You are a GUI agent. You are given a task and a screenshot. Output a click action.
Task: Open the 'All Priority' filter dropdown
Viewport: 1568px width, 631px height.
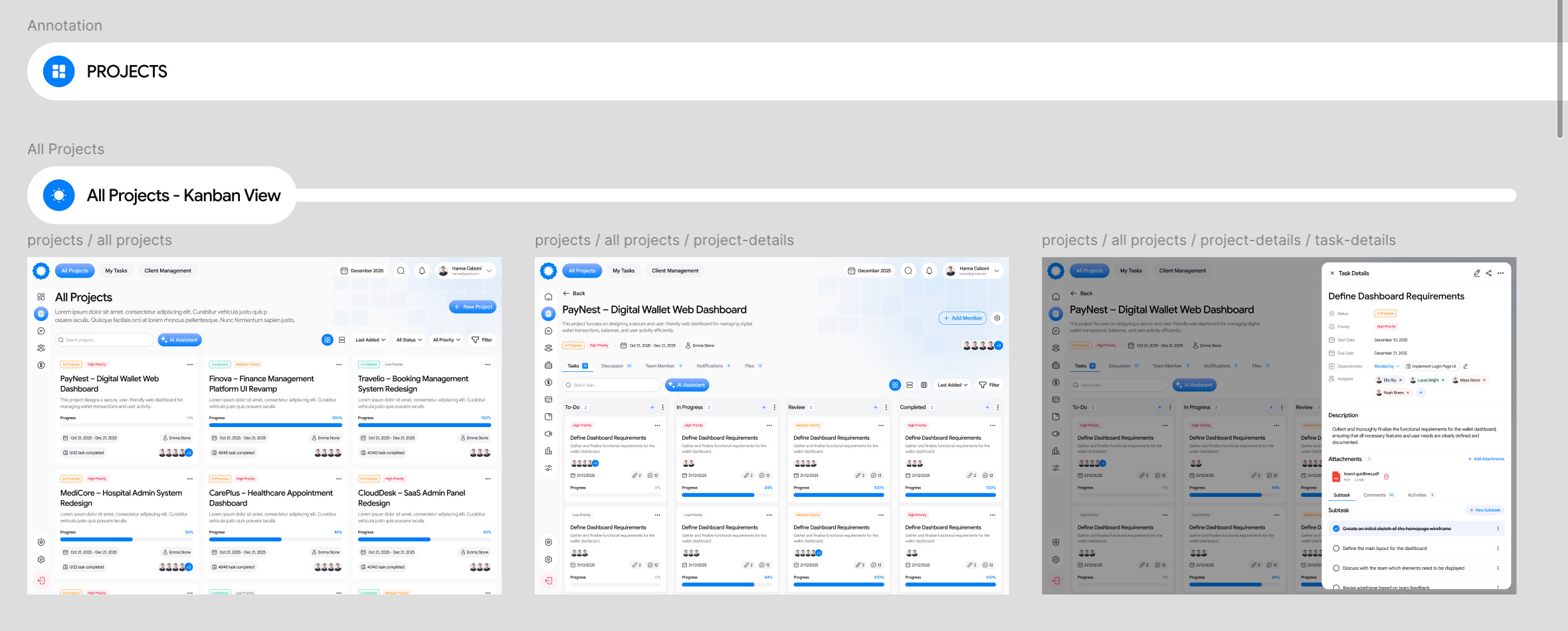pyautogui.click(x=446, y=339)
